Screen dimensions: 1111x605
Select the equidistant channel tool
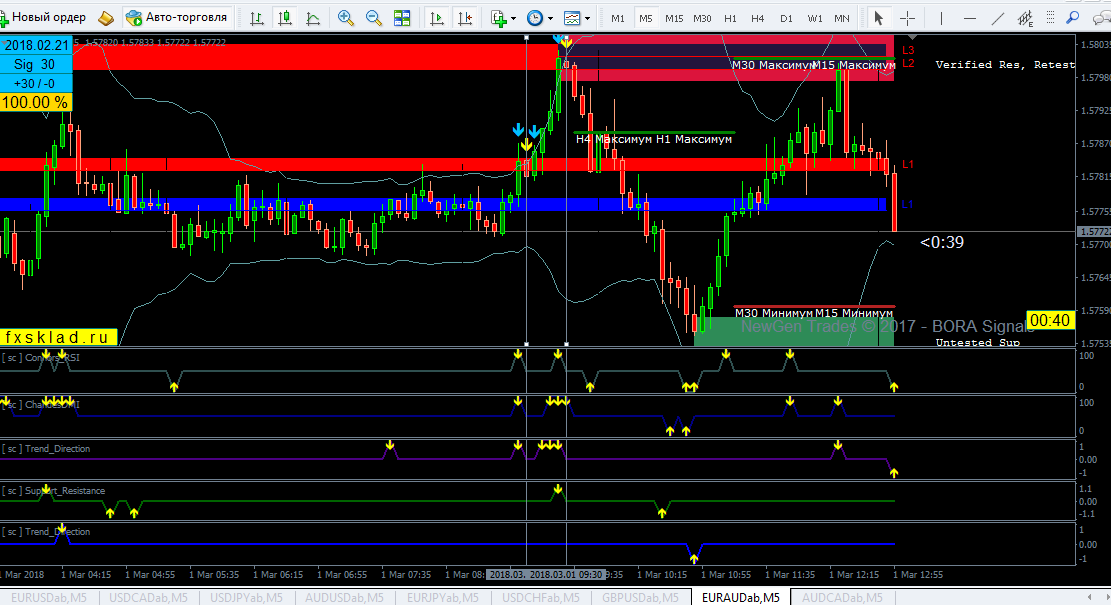[x=1025, y=18]
